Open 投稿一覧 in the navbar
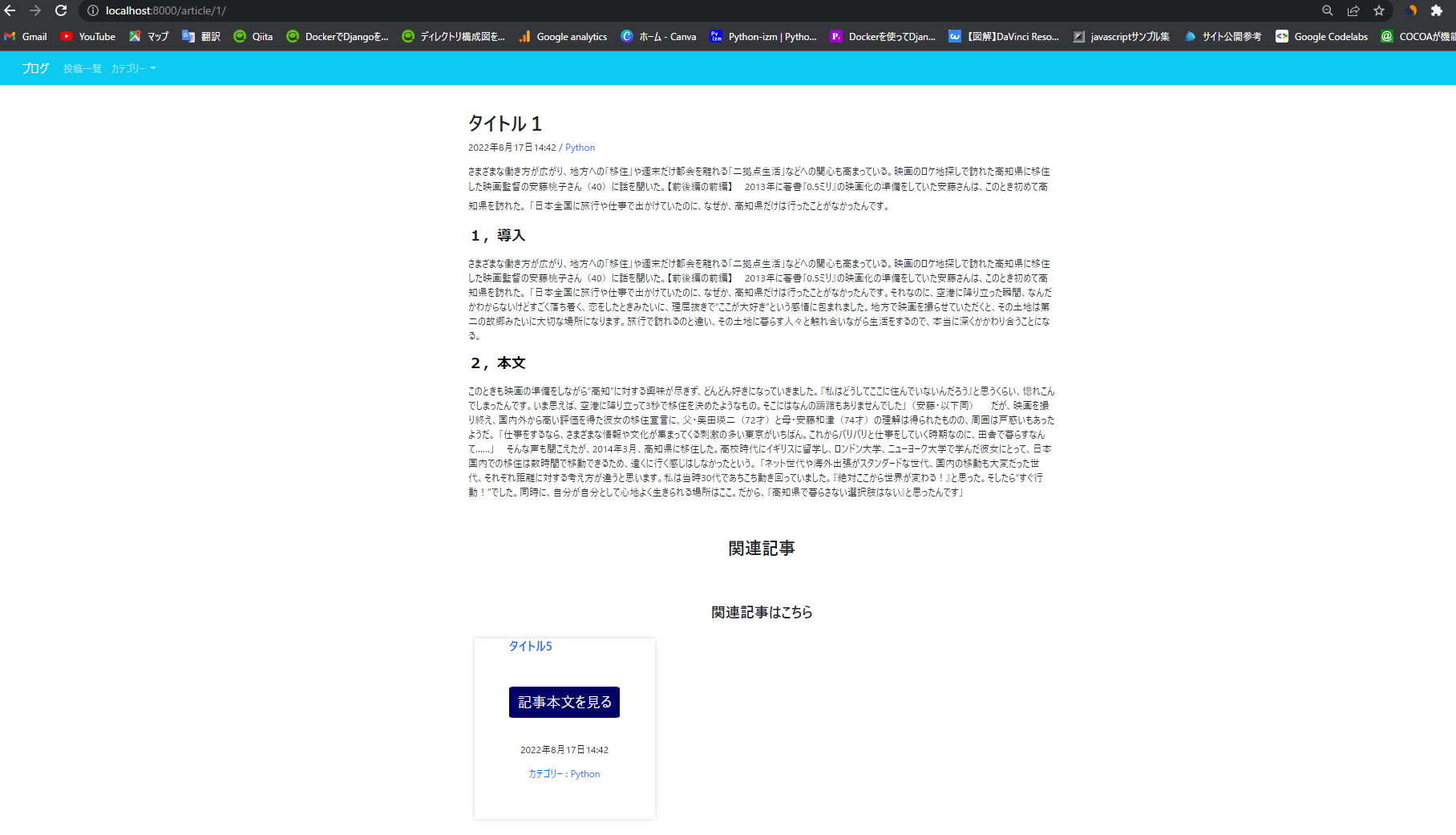This screenshot has width=1456, height=835. [83, 69]
